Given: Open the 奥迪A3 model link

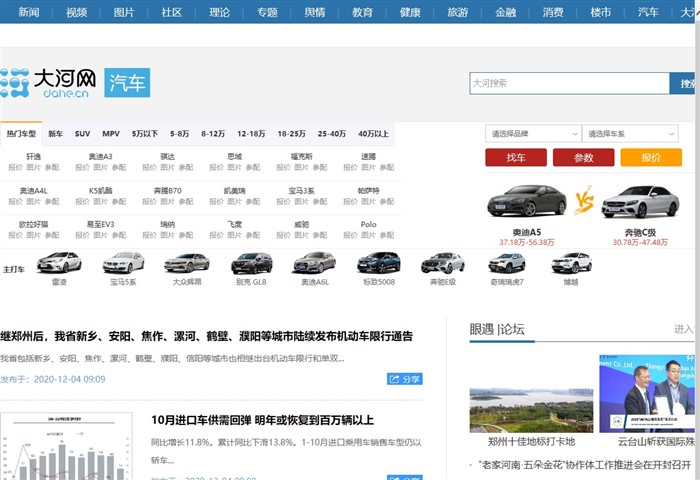Looking at the screenshot, I should (x=100, y=156).
